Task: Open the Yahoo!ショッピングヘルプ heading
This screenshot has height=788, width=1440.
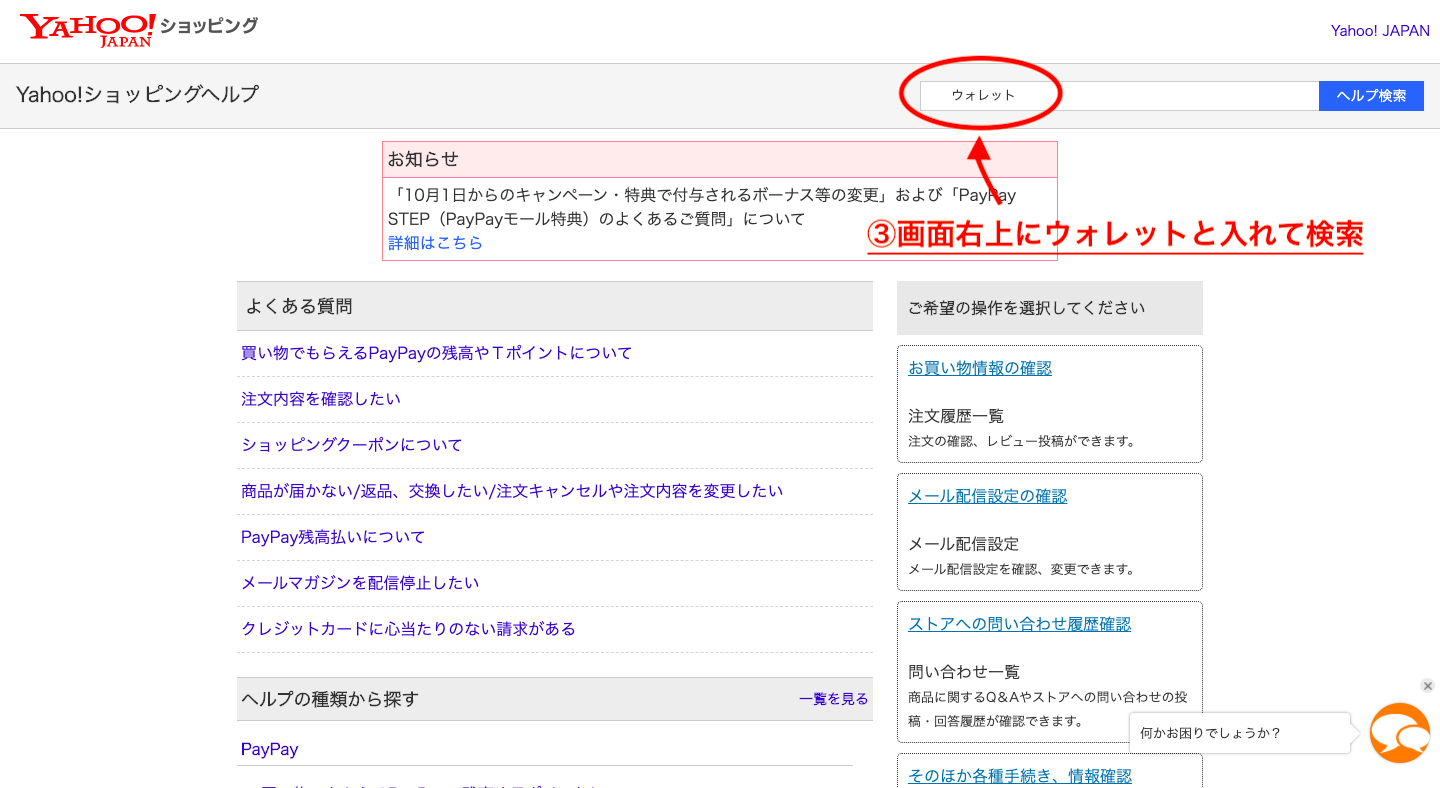Action: (x=137, y=95)
